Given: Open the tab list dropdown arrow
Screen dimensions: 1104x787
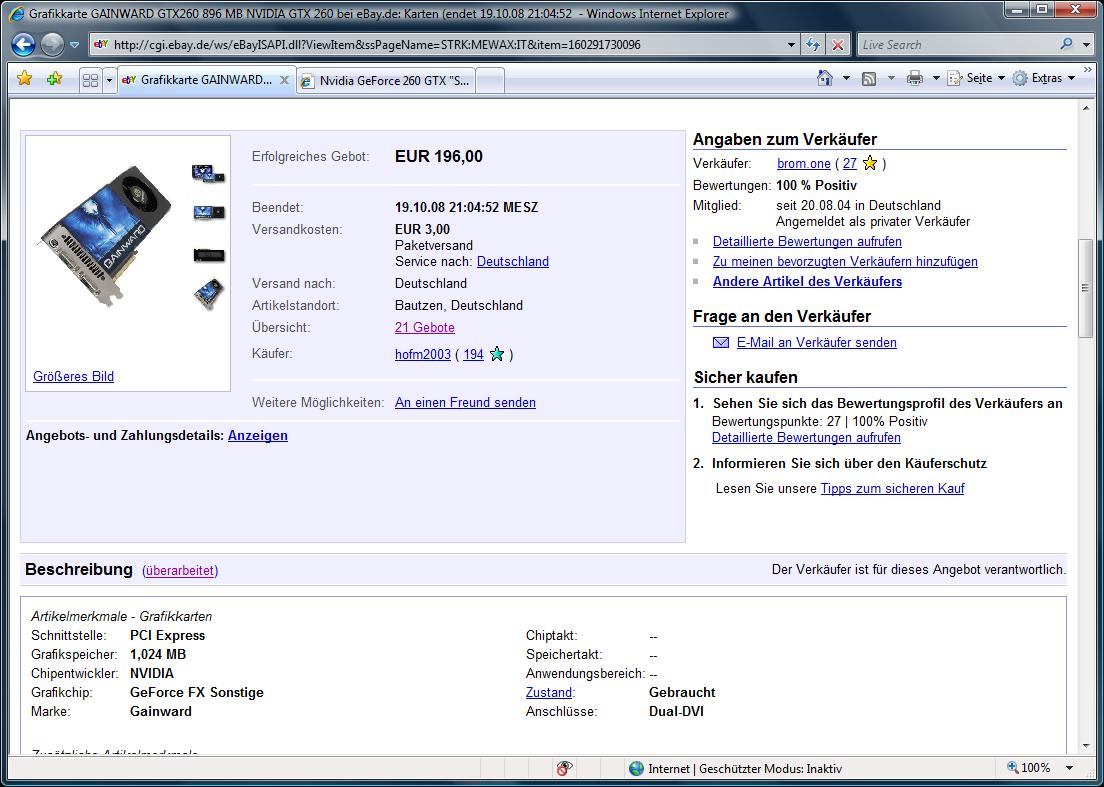Looking at the screenshot, I should [x=109, y=80].
